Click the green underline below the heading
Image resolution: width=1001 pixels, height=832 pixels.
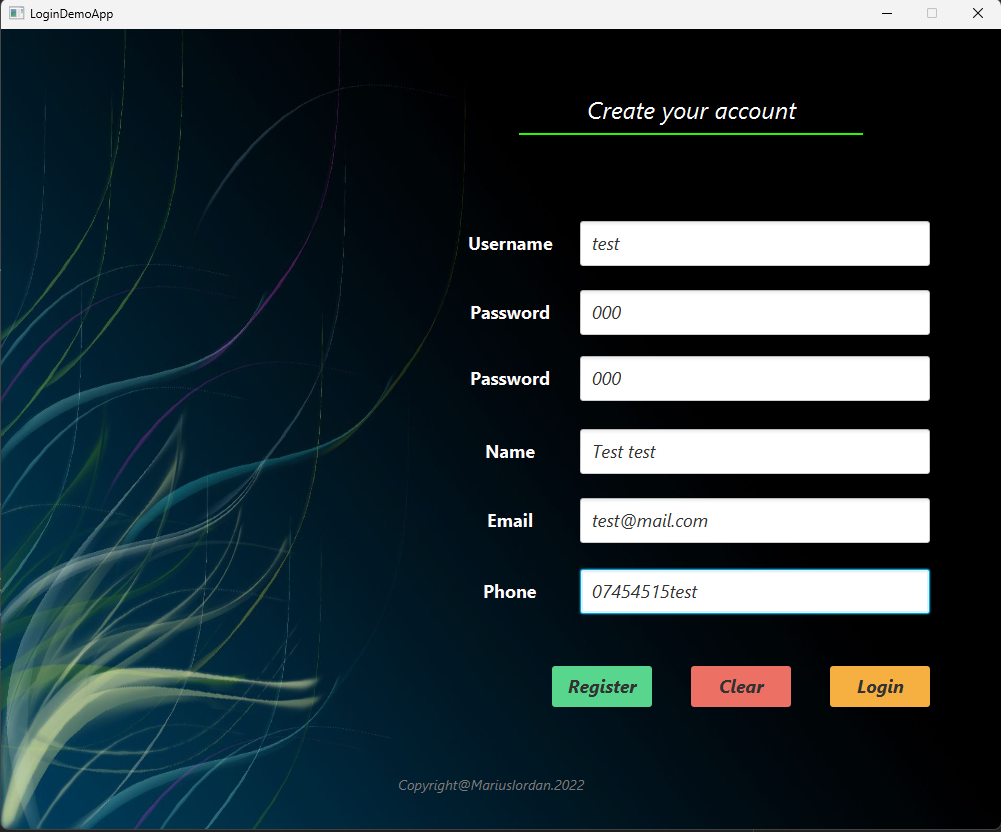(691, 133)
